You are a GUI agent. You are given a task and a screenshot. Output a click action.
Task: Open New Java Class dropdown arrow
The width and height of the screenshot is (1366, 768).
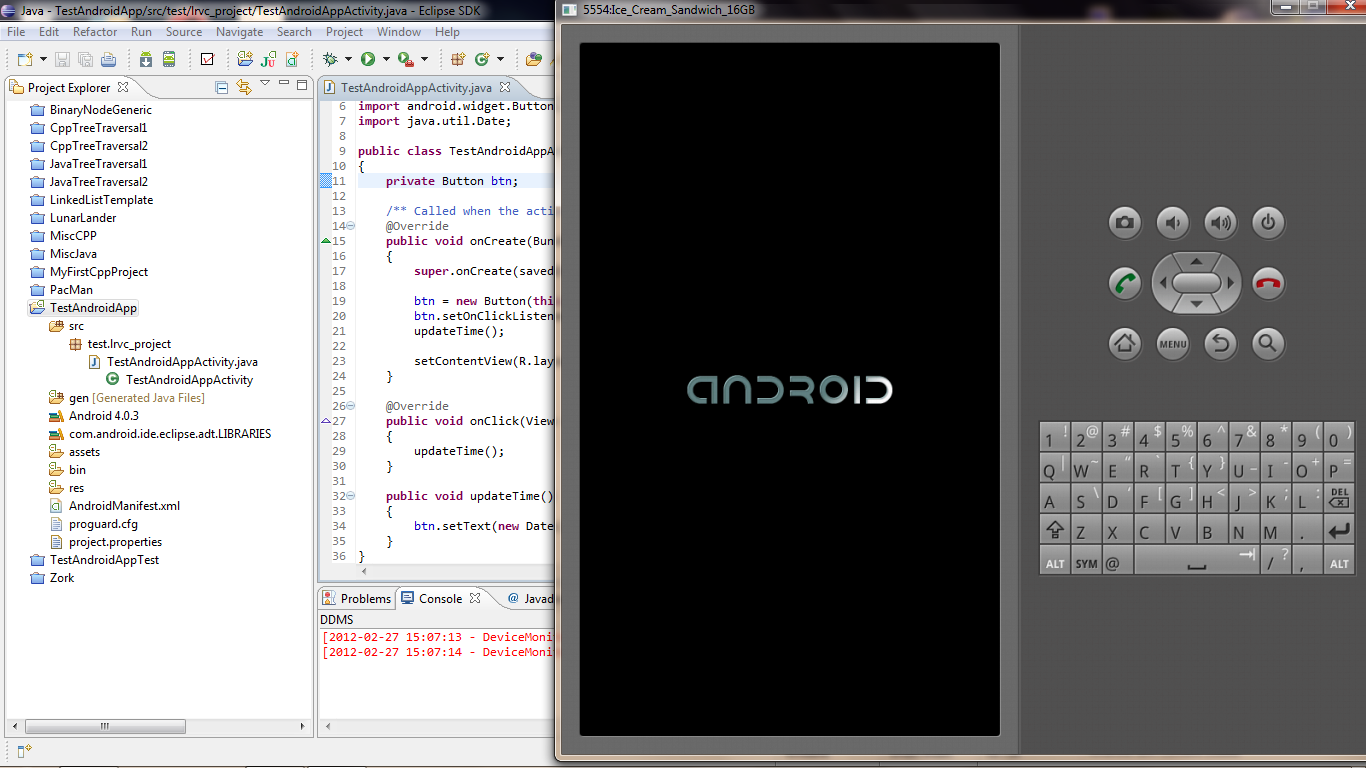click(500, 59)
